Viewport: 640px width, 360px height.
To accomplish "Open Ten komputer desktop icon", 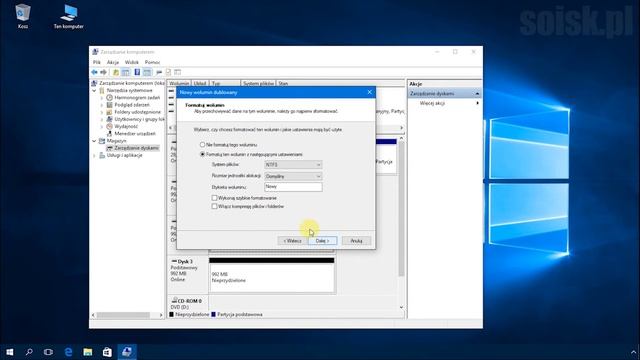I will [x=69, y=17].
